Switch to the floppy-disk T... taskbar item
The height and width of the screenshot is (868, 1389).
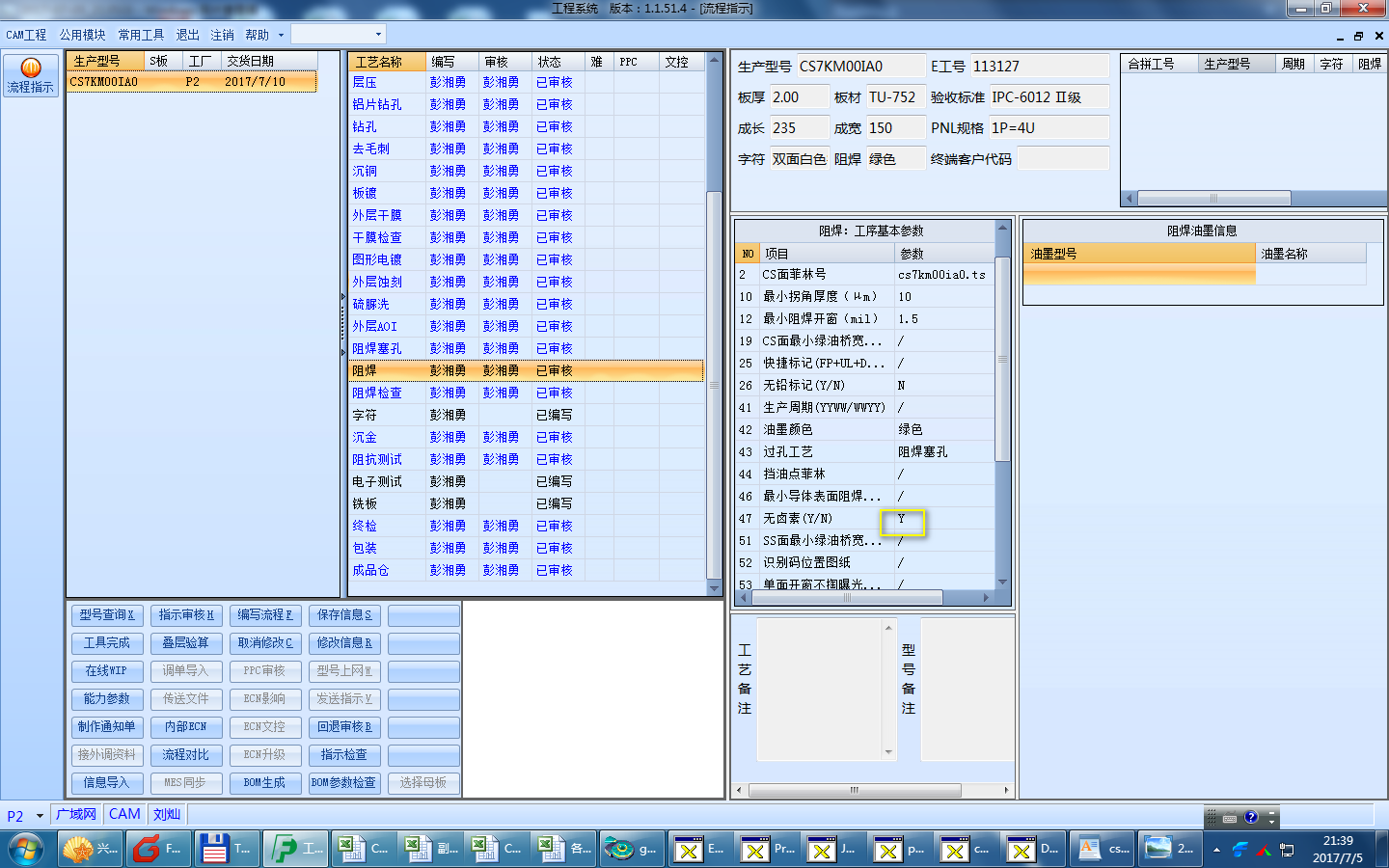click(x=226, y=849)
